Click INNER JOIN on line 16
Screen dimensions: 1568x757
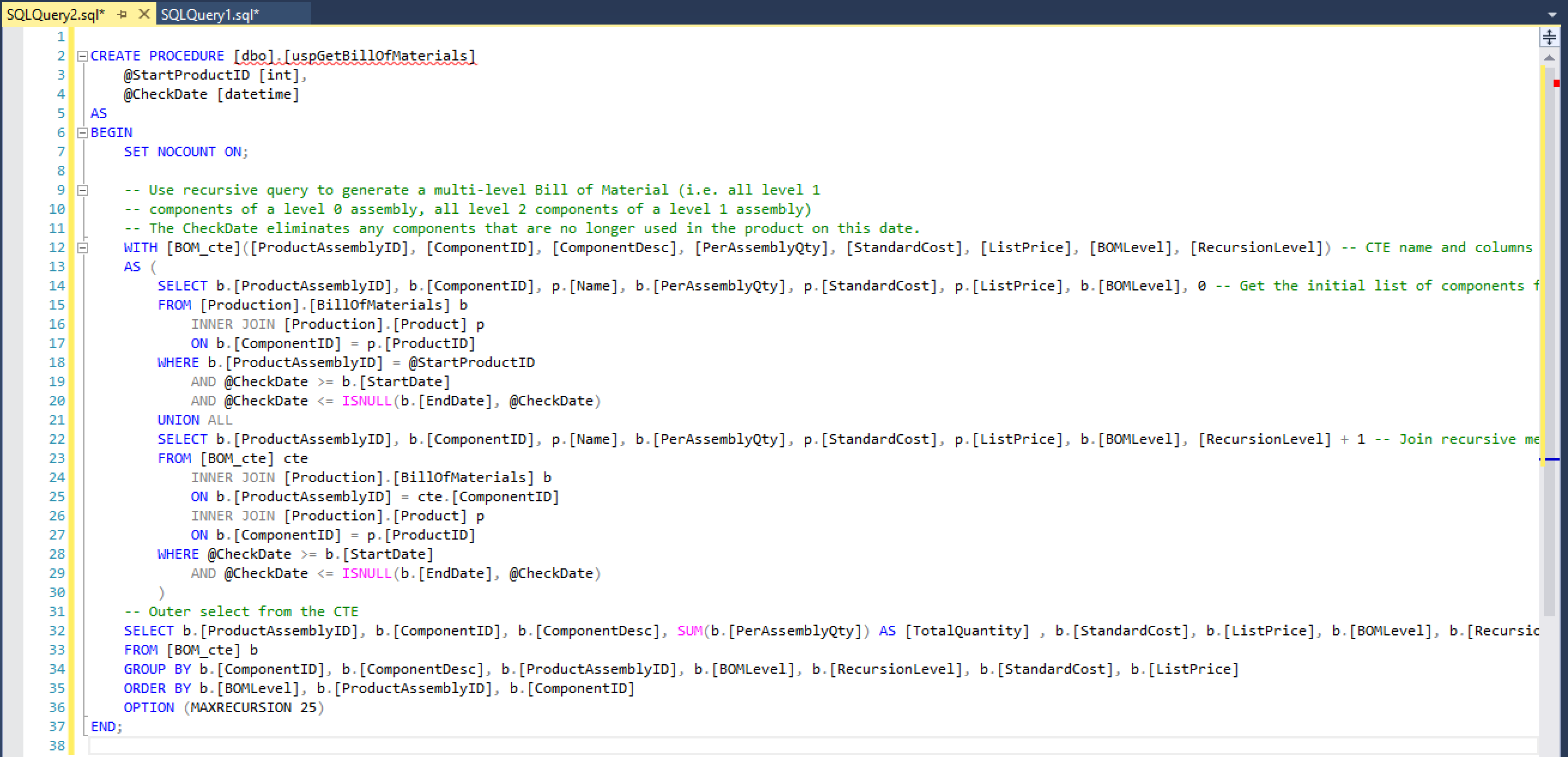[x=232, y=325]
